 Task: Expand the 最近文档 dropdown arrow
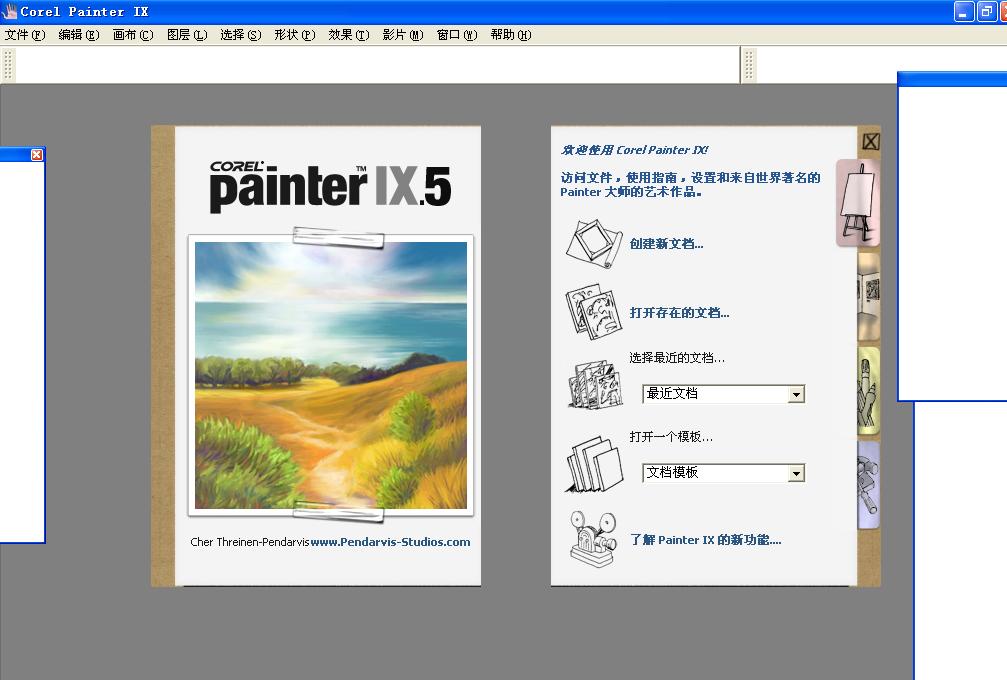[x=796, y=394]
